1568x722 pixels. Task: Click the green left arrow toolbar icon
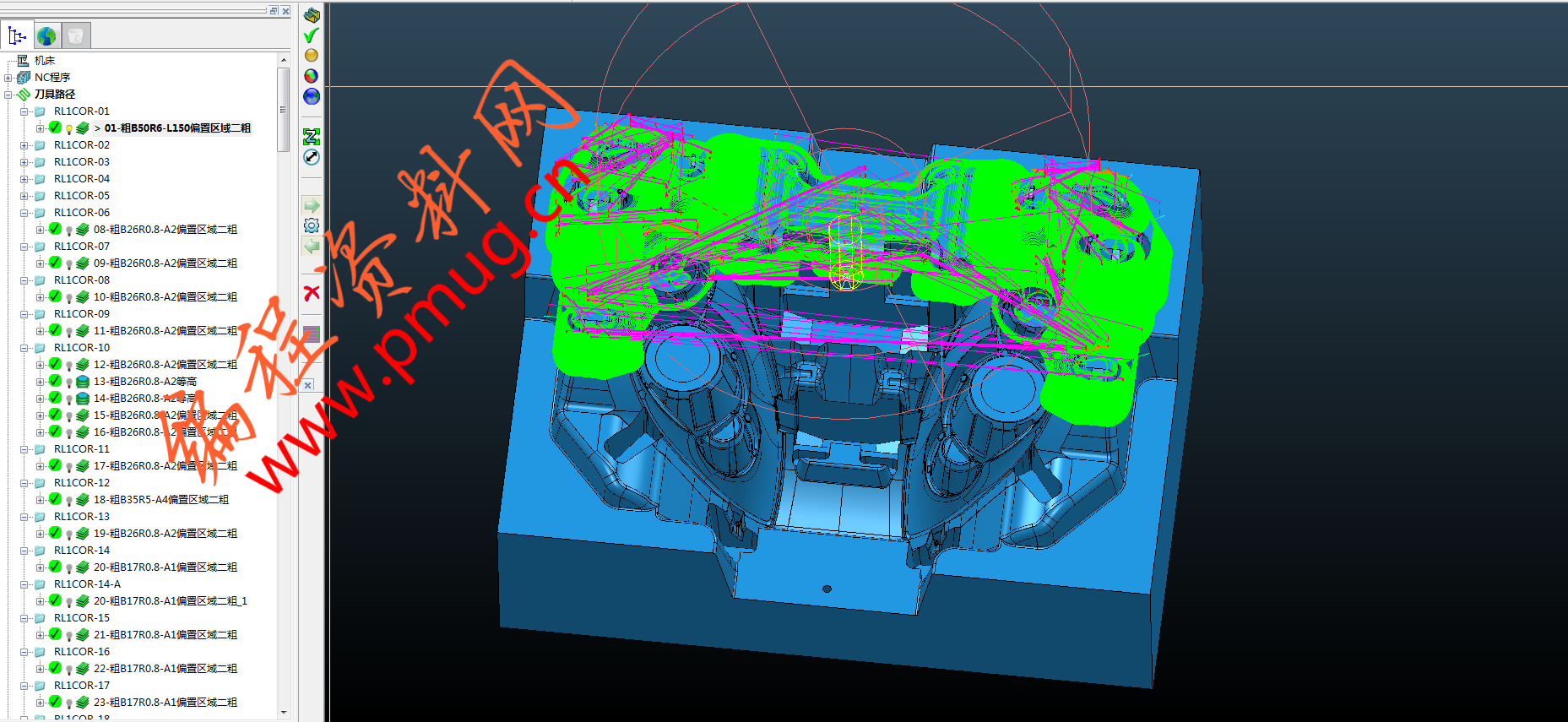[312, 246]
